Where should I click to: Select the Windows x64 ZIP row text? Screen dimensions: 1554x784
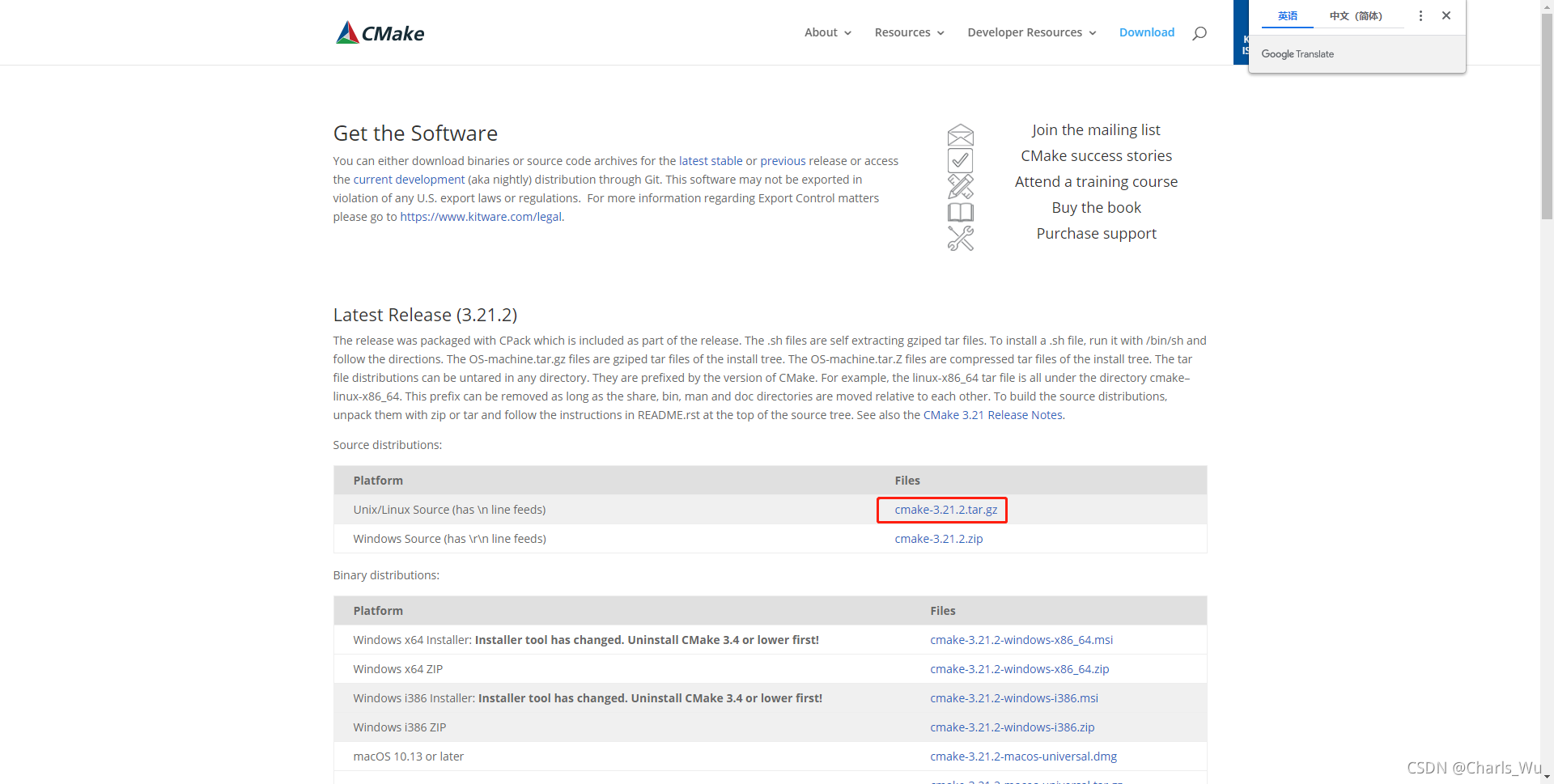pyautogui.click(x=397, y=669)
